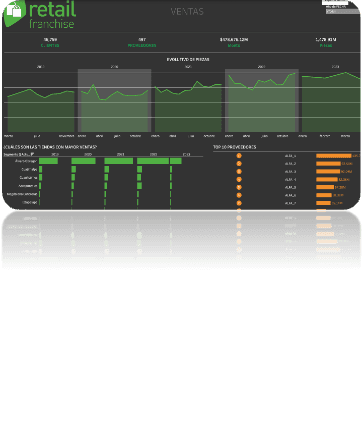
Task: Click the orange bar for ALM_3
Action: (x=328, y=171)
